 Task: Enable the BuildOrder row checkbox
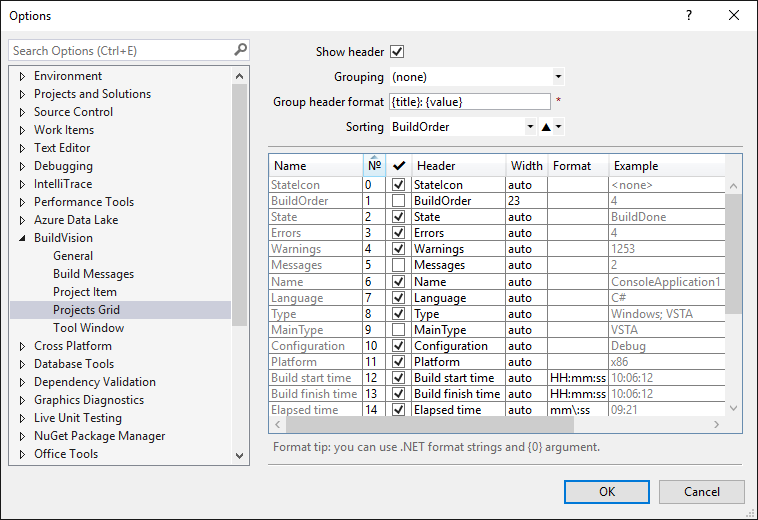click(398, 201)
